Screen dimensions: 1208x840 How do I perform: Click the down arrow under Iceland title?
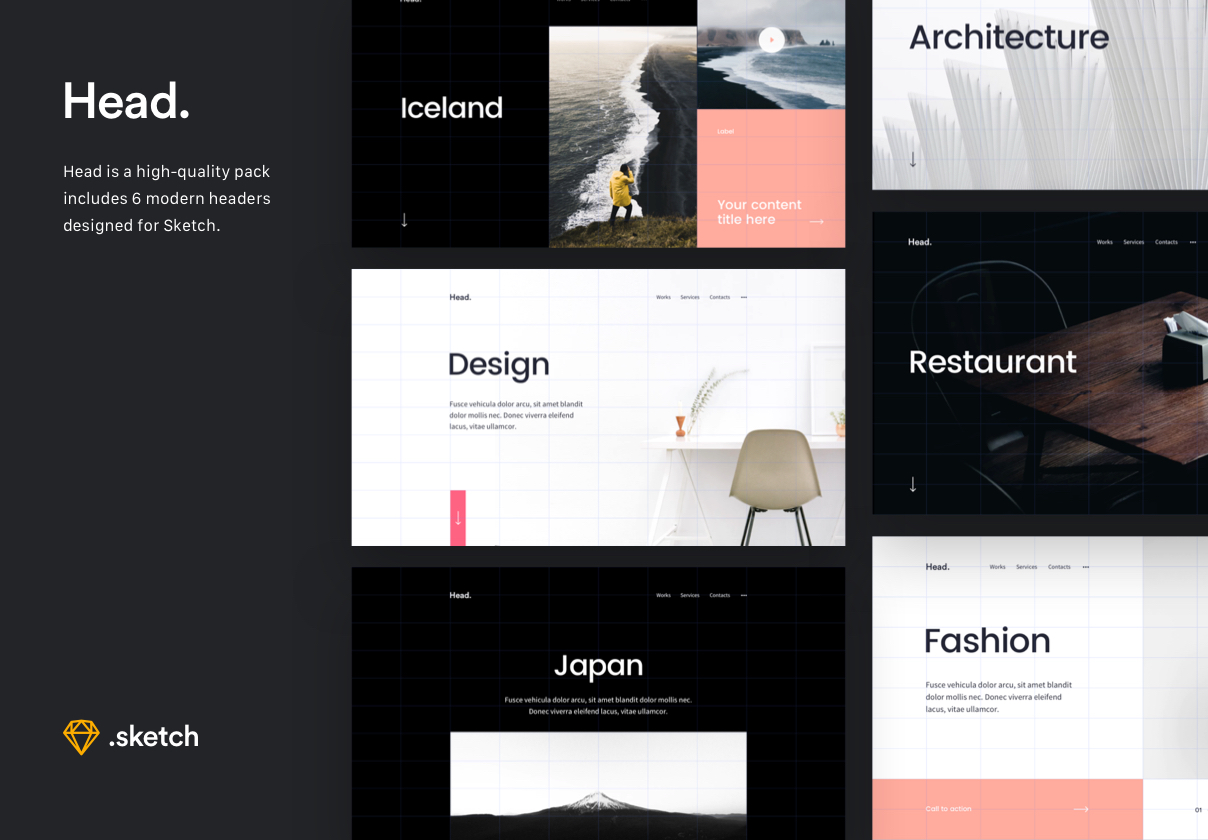coord(404,220)
